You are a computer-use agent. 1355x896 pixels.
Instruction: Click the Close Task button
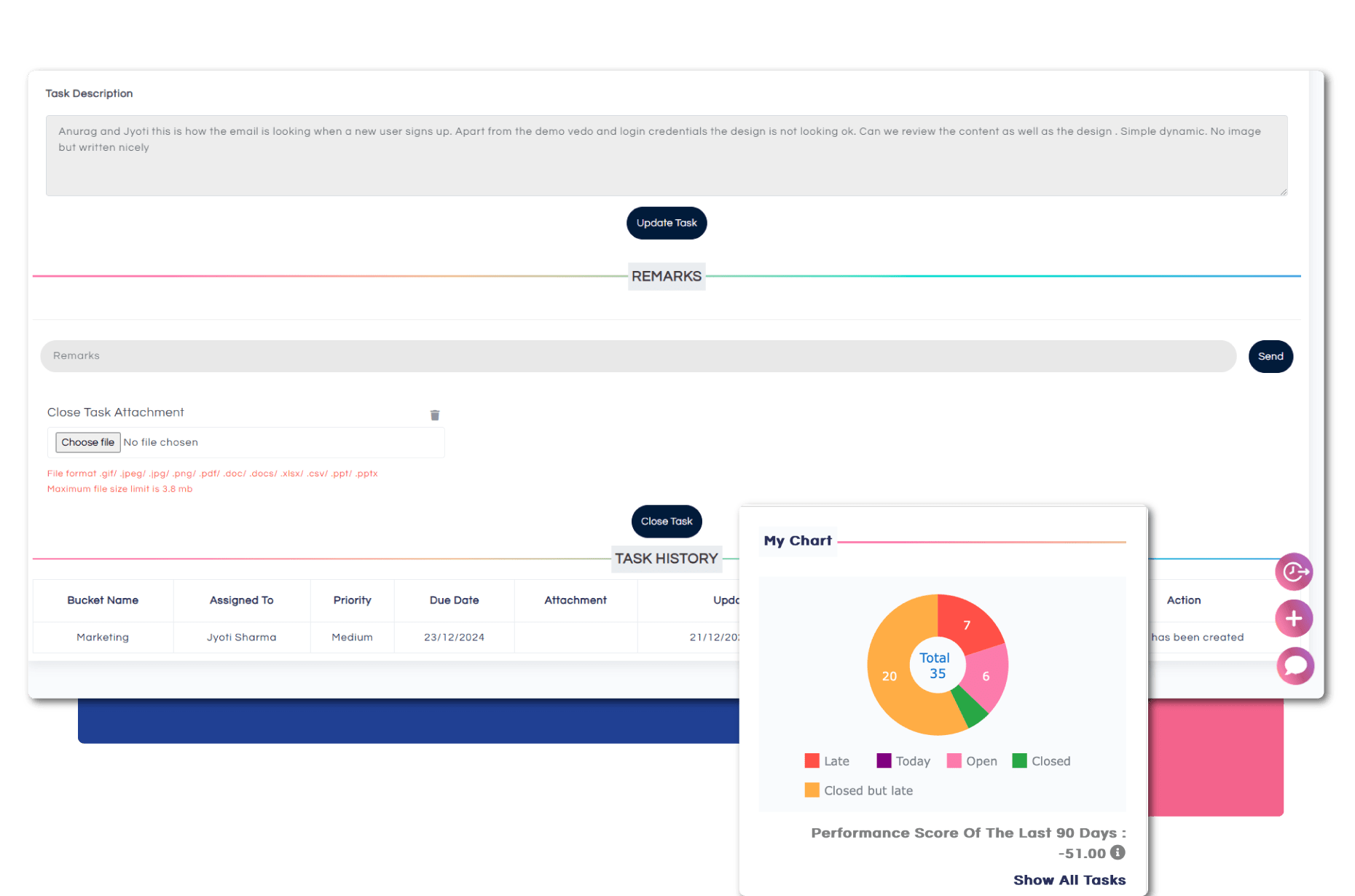pos(667,522)
